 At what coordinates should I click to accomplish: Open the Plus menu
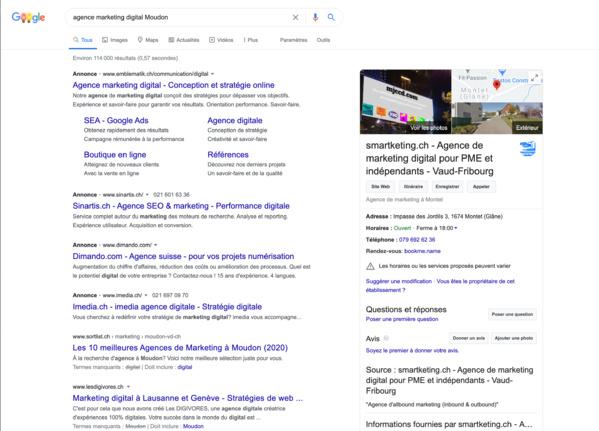[251, 40]
